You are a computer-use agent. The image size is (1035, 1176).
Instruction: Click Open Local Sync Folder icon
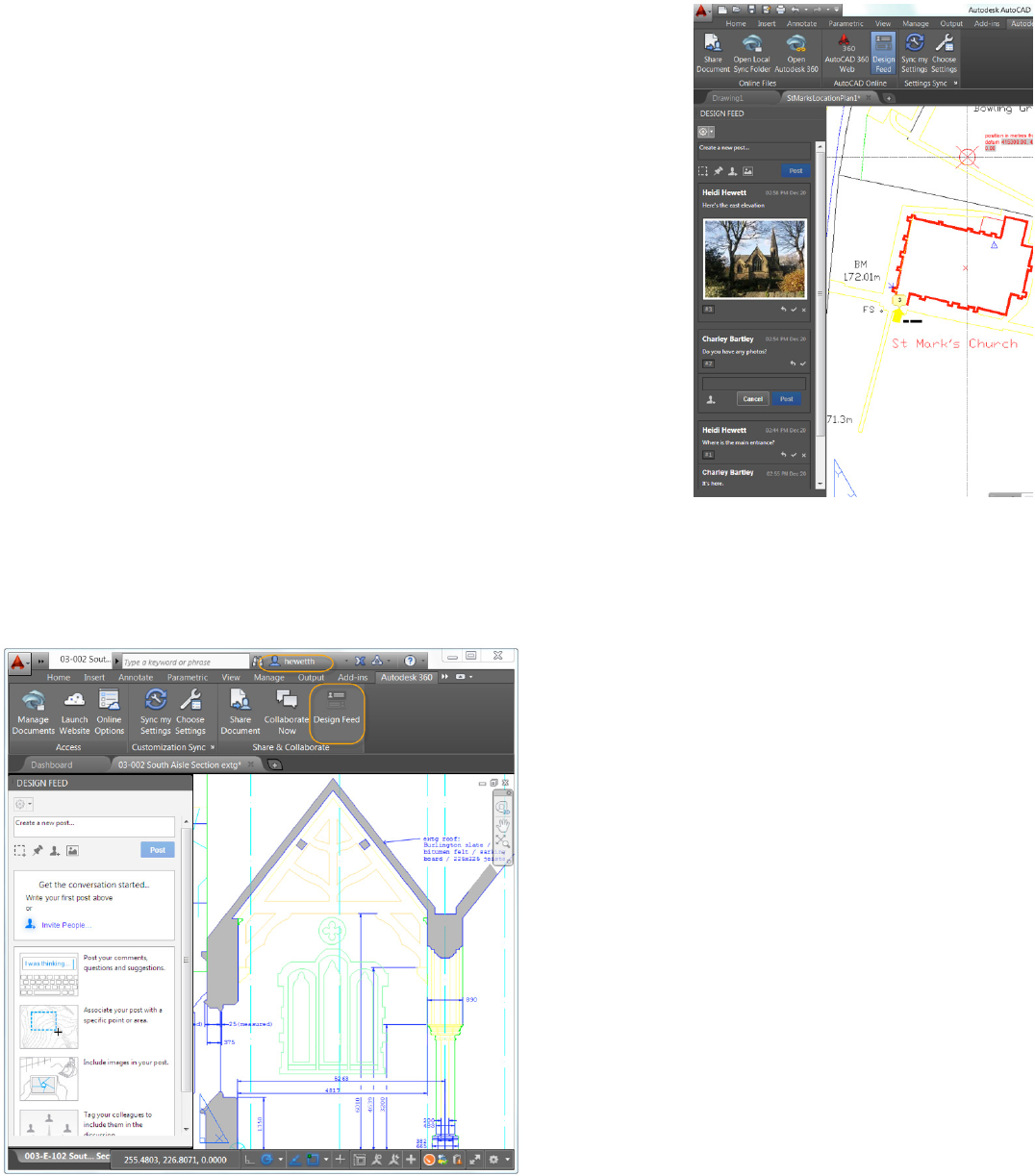click(752, 54)
